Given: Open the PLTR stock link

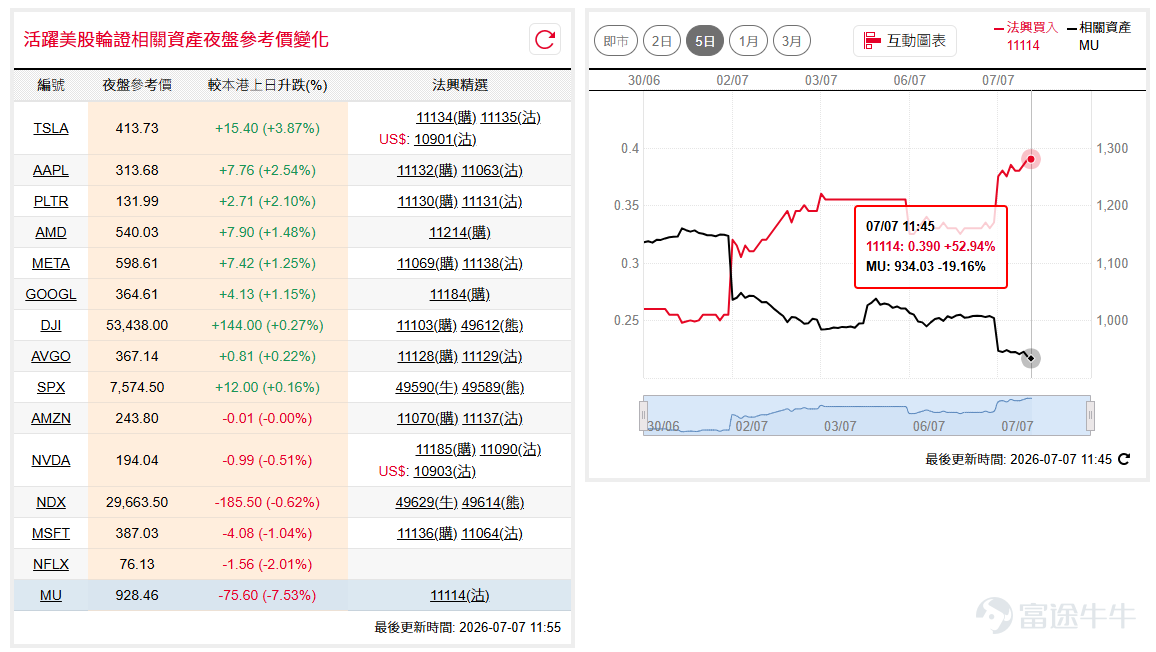Looking at the screenshot, I should point(51,201).
